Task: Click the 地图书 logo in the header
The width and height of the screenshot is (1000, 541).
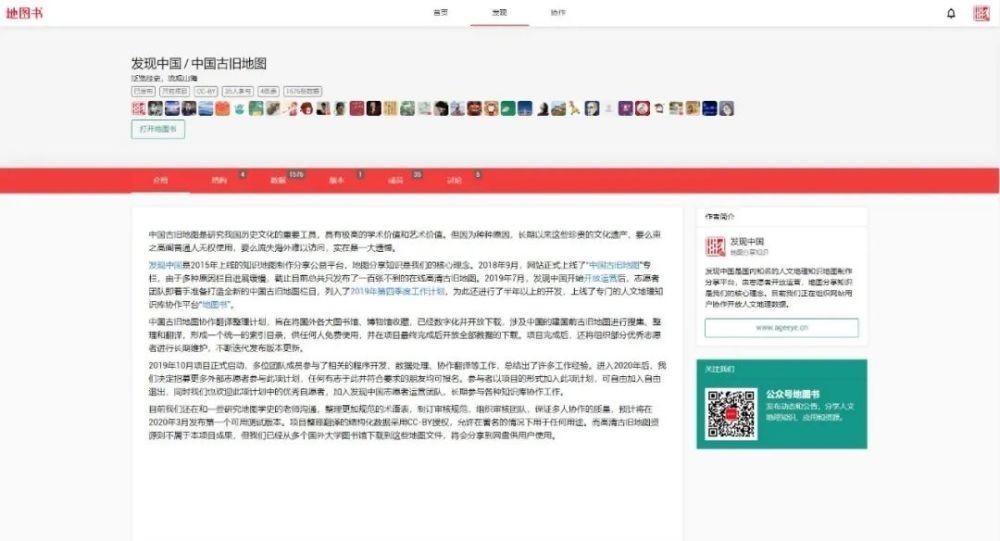Action: [x=25, y=13]
